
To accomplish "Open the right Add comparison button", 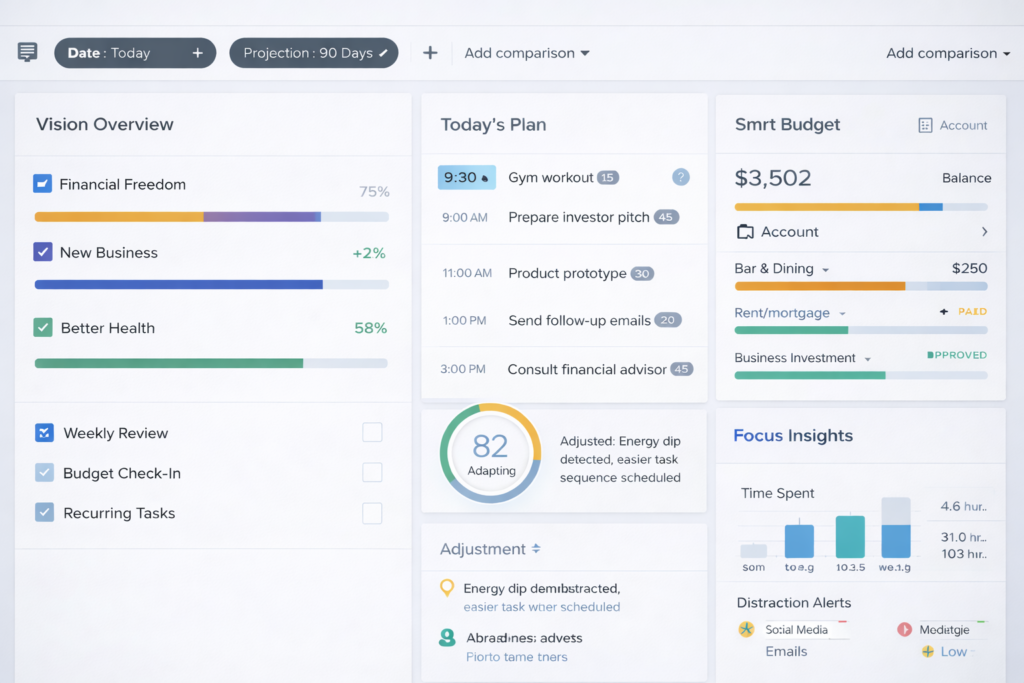I will (947, 53).
